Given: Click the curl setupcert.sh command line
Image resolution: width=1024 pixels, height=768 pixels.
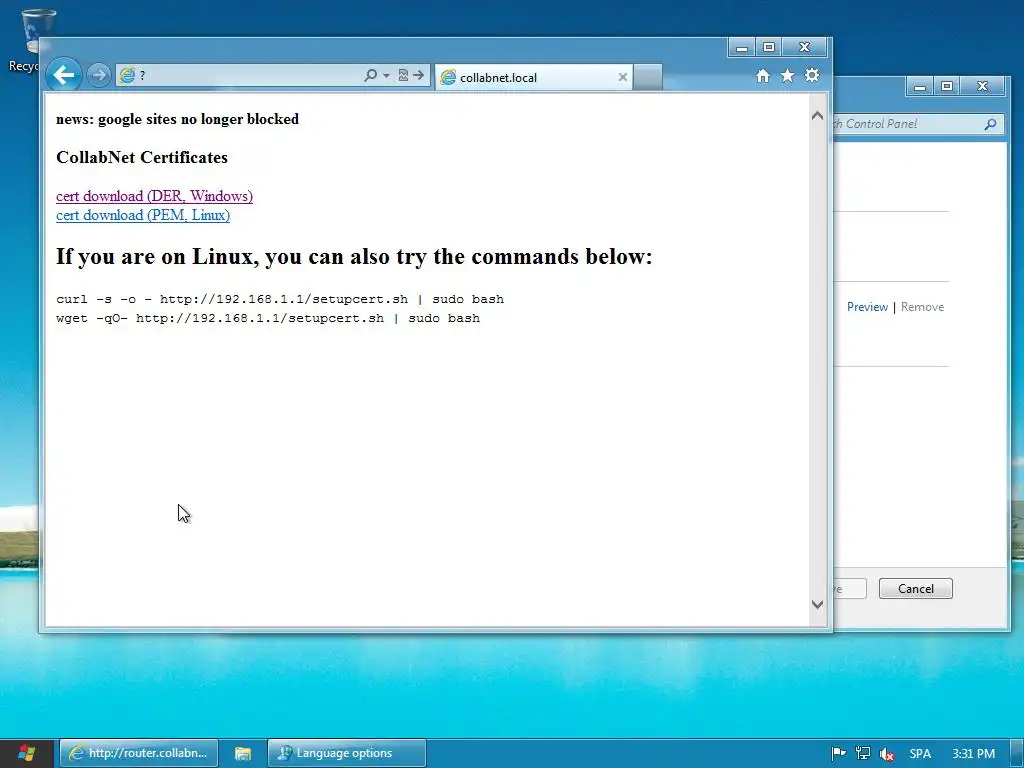Looking at the screenshot, I should (x=280, y=299).
